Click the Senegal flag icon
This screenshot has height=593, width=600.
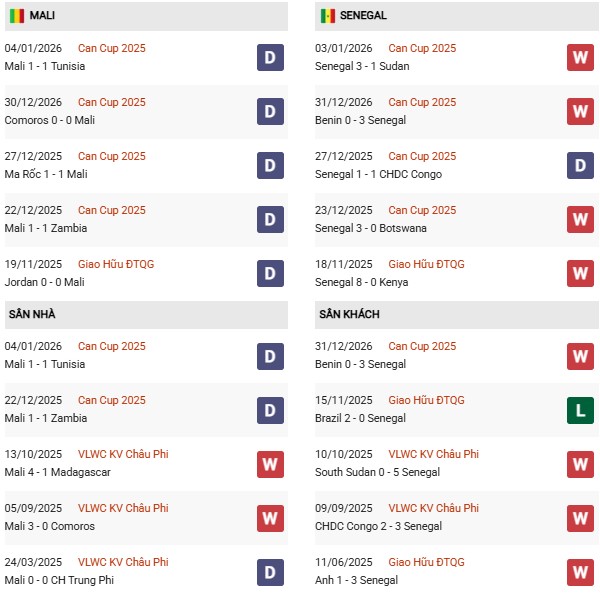[x=328, y=16]
